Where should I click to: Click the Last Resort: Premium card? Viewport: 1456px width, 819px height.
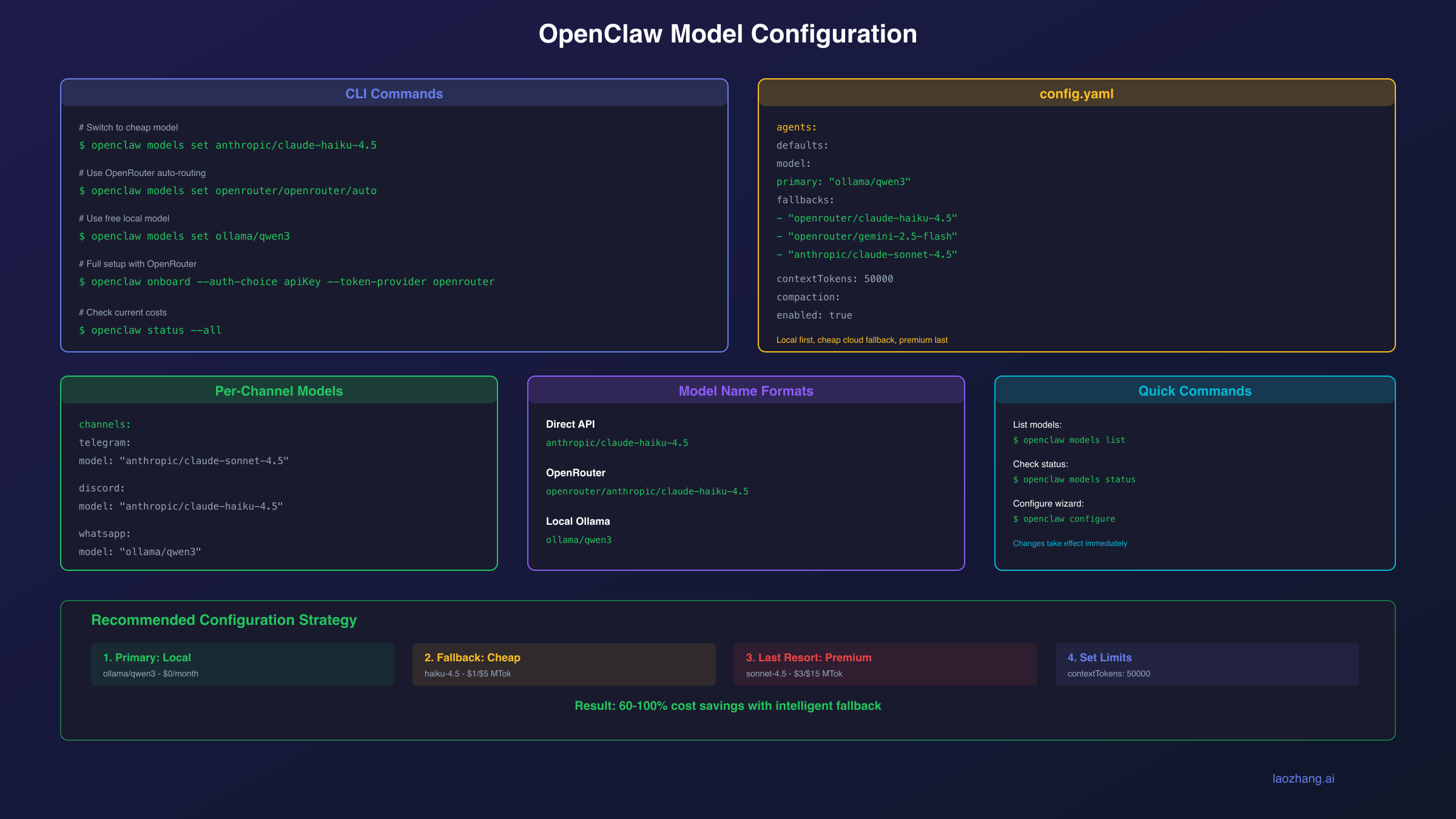[885, 664]
